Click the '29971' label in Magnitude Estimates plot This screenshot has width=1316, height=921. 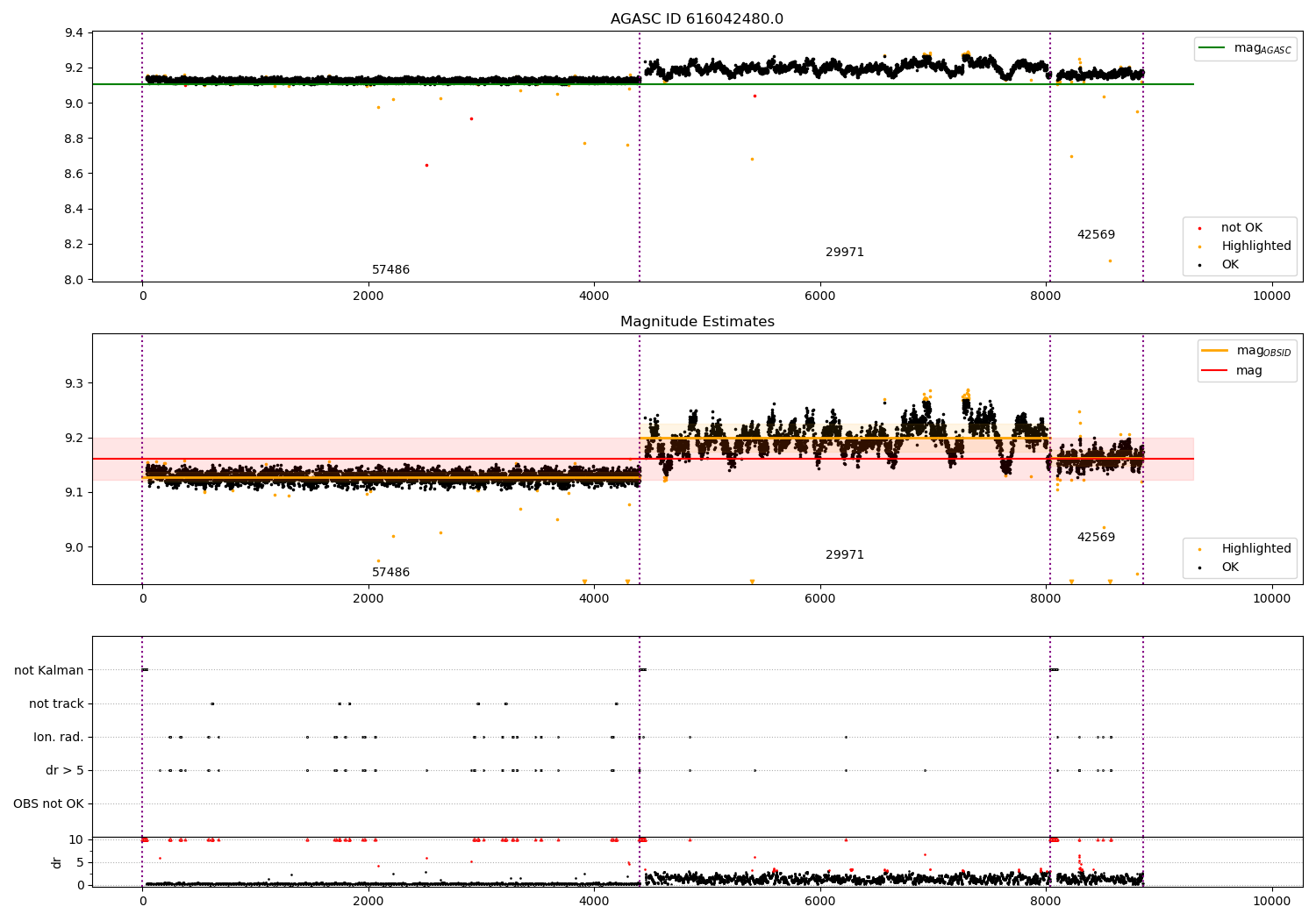845,555
